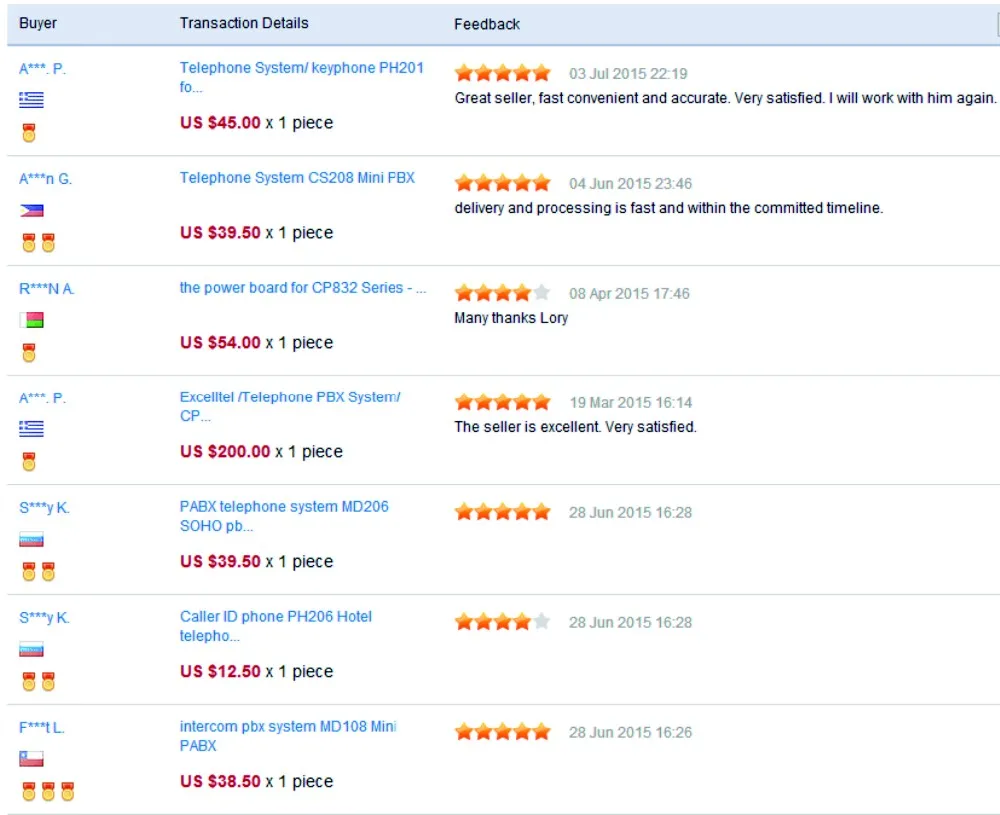Click the medal icons in the Caller ID PH206 row

(38, 681)
